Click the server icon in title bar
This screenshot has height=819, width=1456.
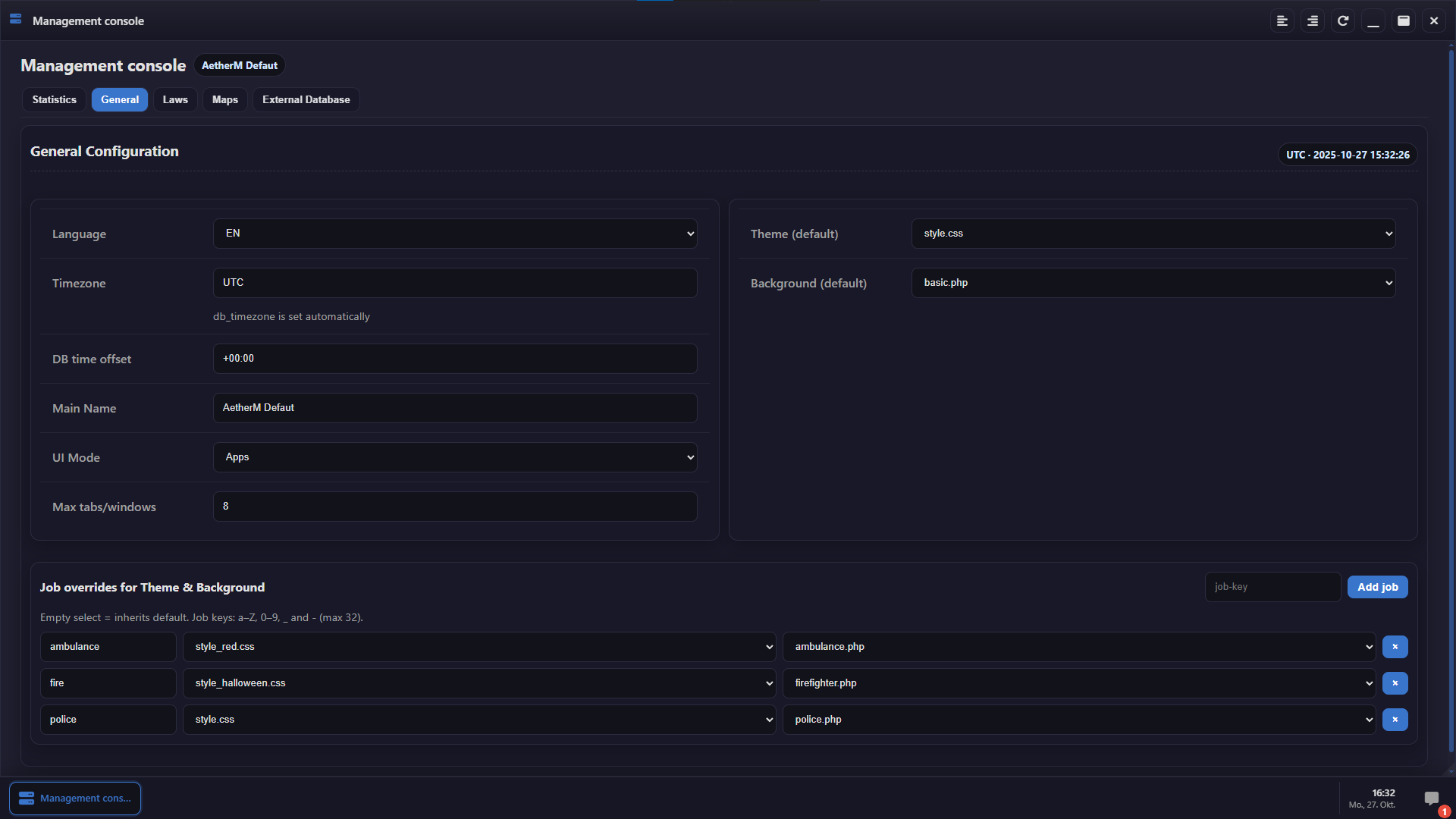coord(15,20)
